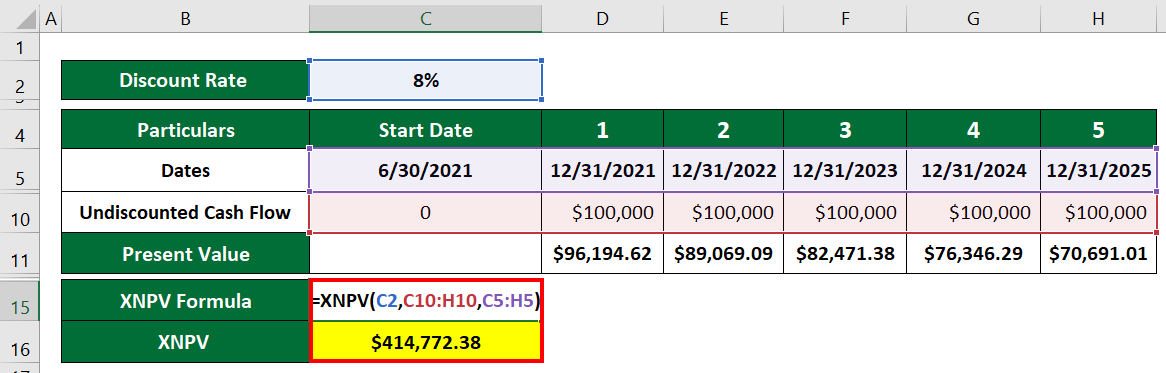
Task: Click period header cell 3
Action: (845, 130)
